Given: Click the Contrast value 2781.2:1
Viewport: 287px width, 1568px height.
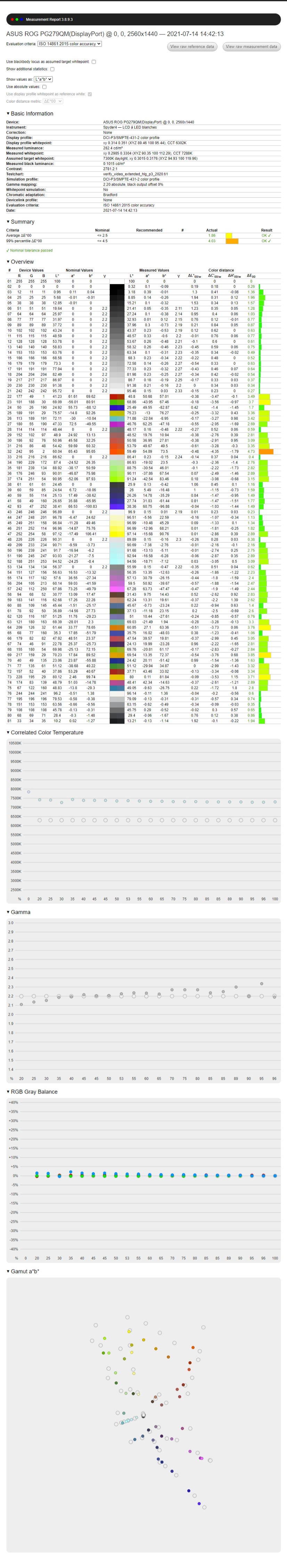Looking at the screenshot, I should click(x=110, y=169).
